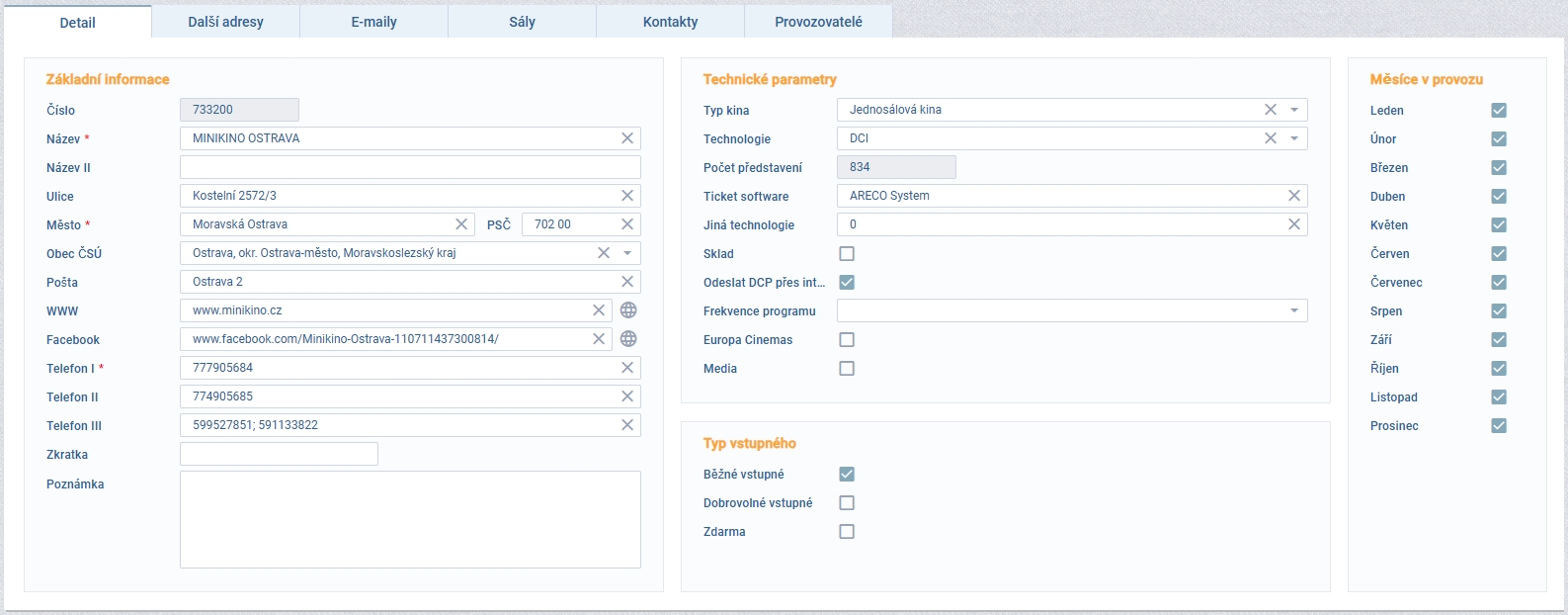Viewport: 1568px width, 615px height.
Task: Go to the E-maily tab
Action: point(373,22)
